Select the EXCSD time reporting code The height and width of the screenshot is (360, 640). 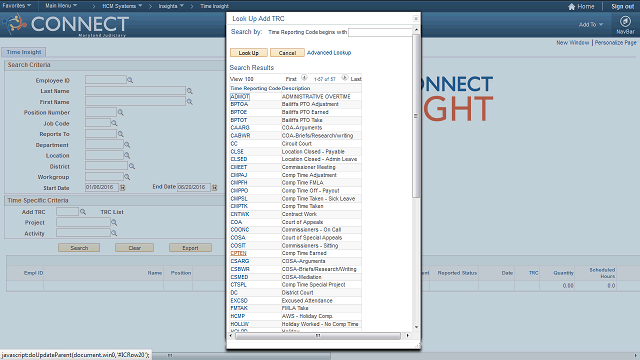239,300
